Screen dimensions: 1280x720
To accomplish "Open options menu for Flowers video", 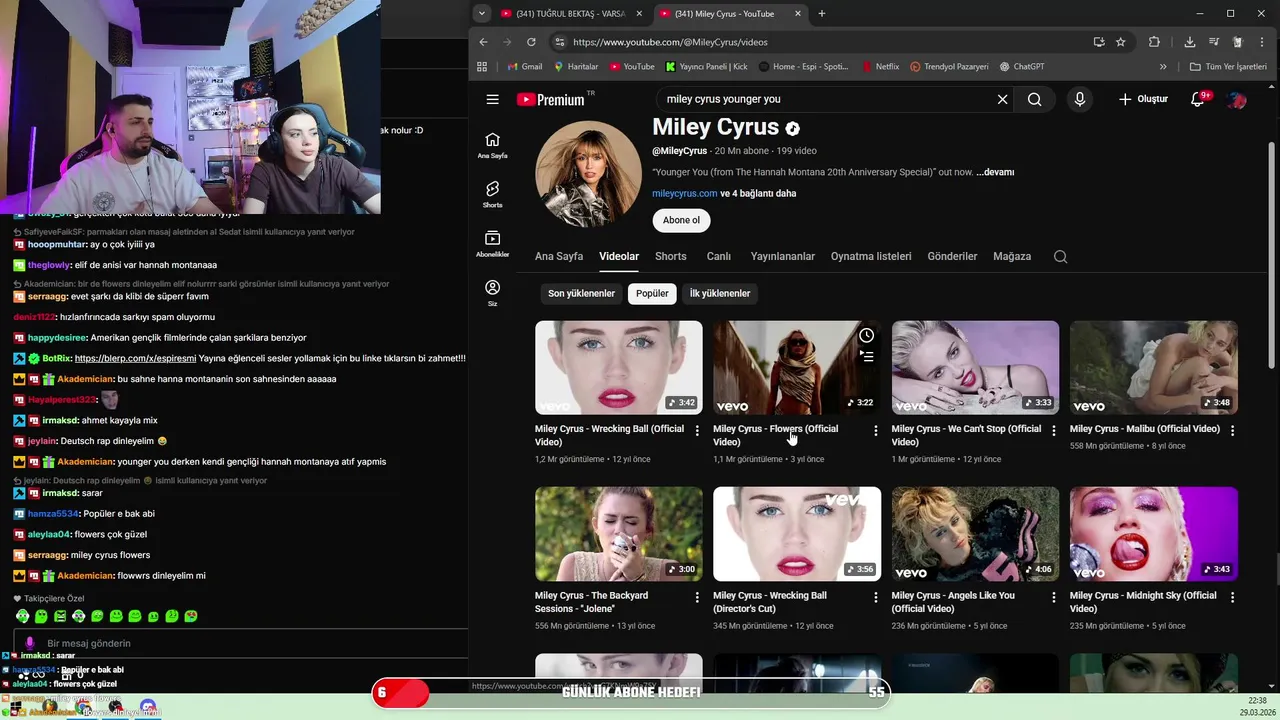I will (x=875, y=430).
